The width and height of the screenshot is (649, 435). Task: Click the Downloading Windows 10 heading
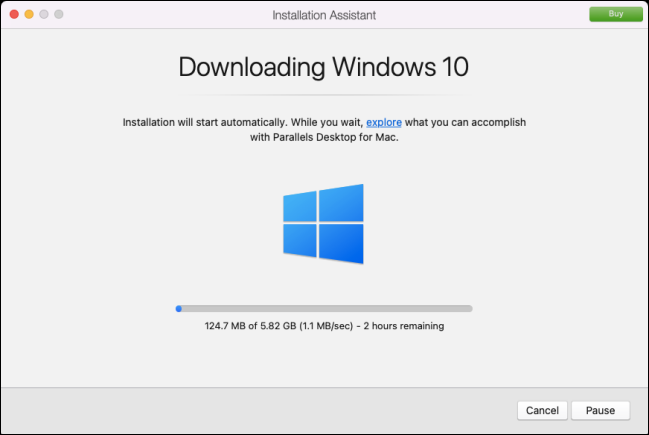(324, 68)
